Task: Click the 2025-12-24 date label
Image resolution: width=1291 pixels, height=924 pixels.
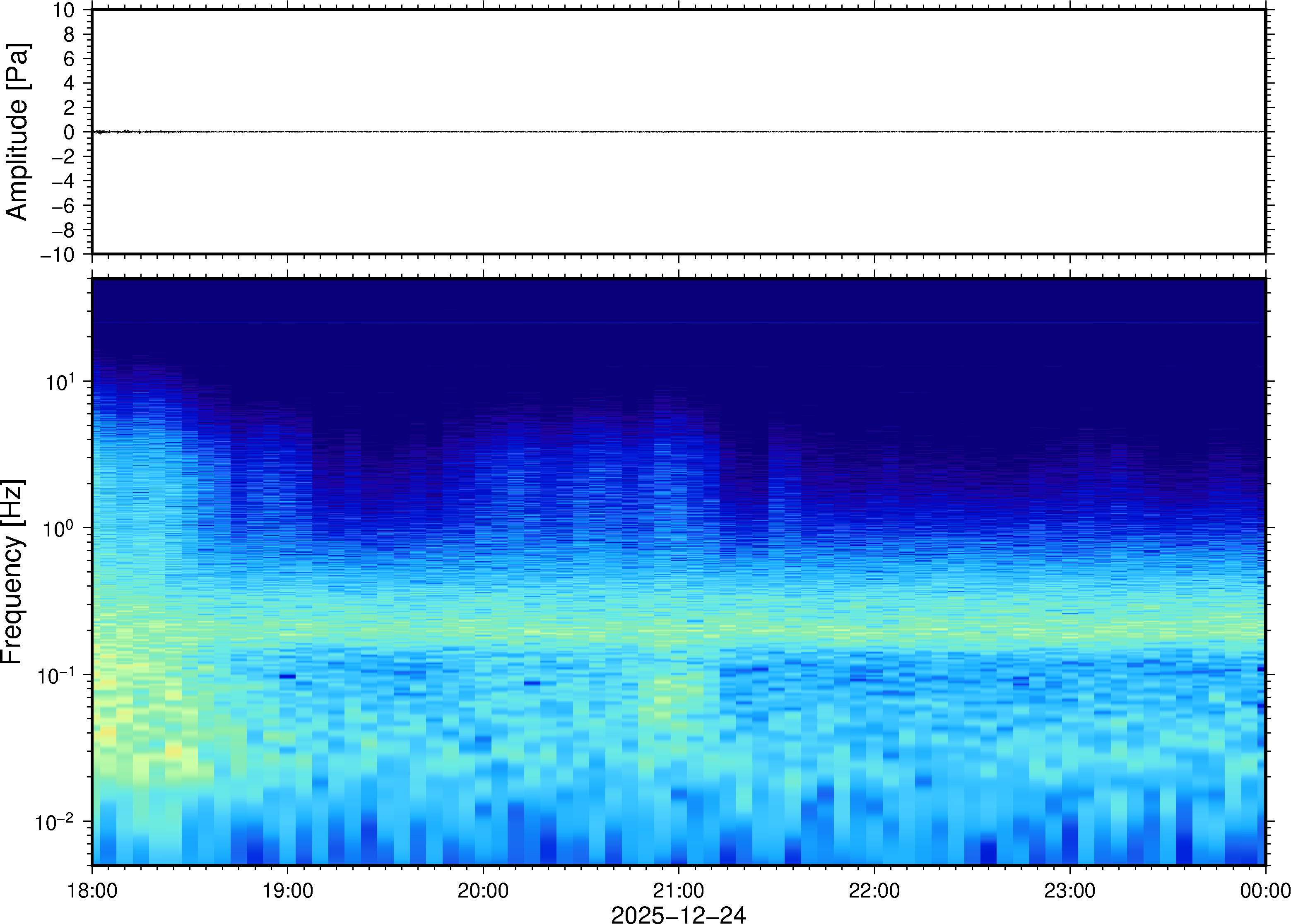Action: pyautogui.click(x=678, y=914)
